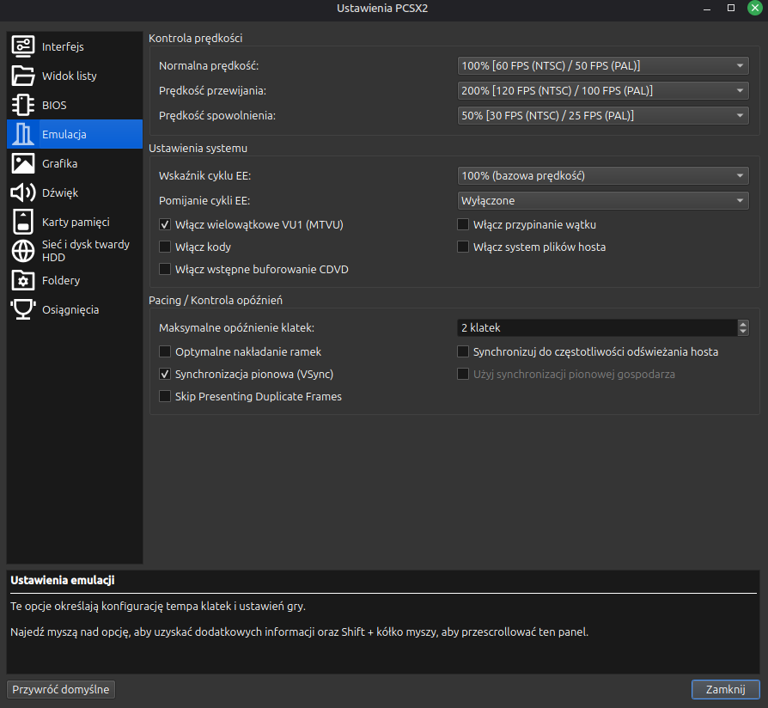
Task: Expand the Normalna prędkość dropdown
Action: pyautogui.click(x=603, y=66)
